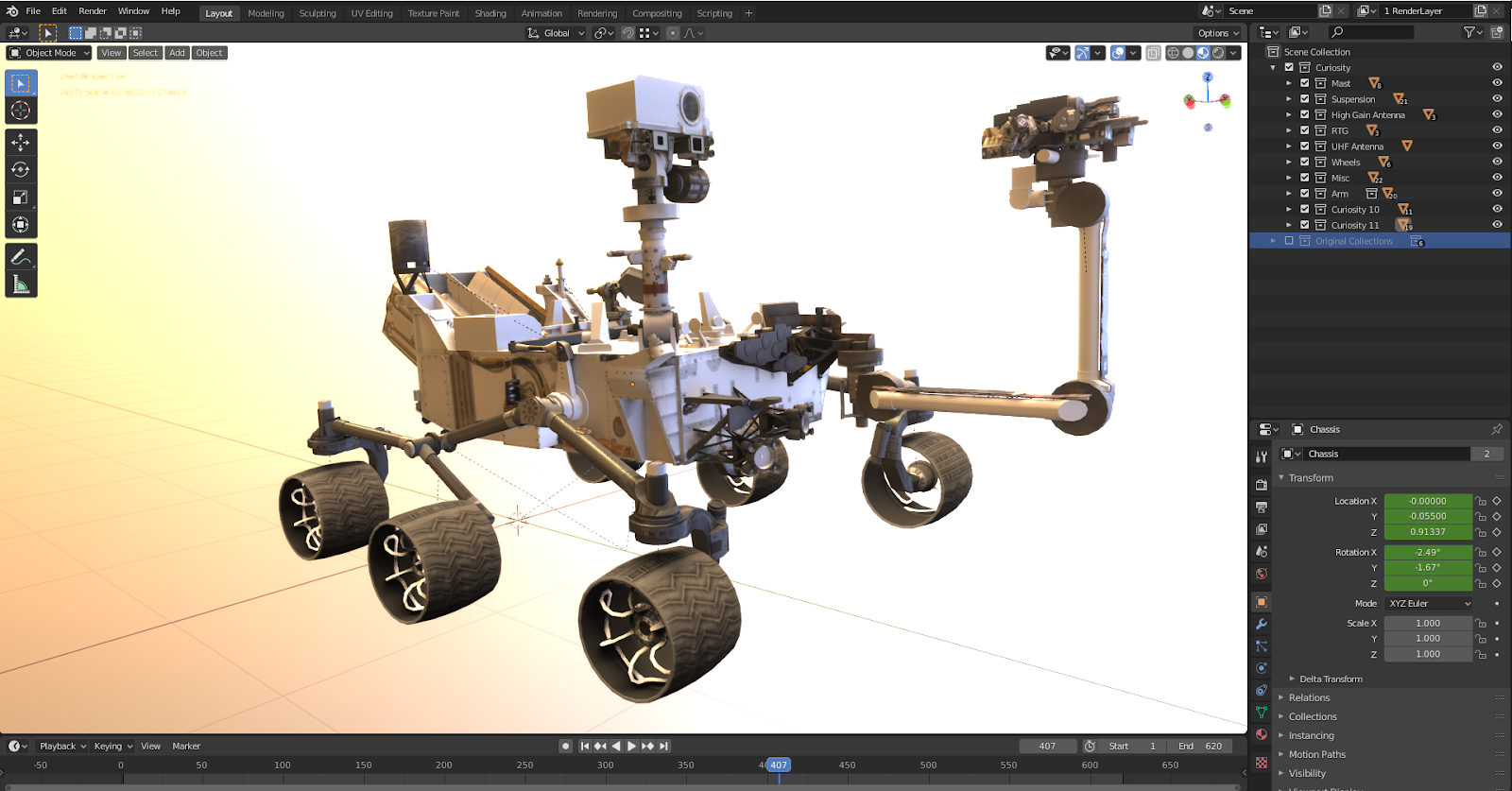Uncheck the High Gain Antenna collection
This screenshot has width=1512, height=791.
pos(1304,114)
